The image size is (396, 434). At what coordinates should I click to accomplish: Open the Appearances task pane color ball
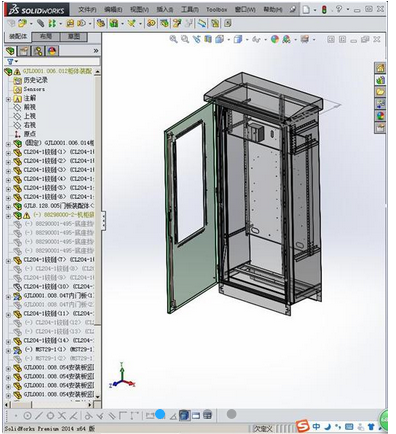380,116
